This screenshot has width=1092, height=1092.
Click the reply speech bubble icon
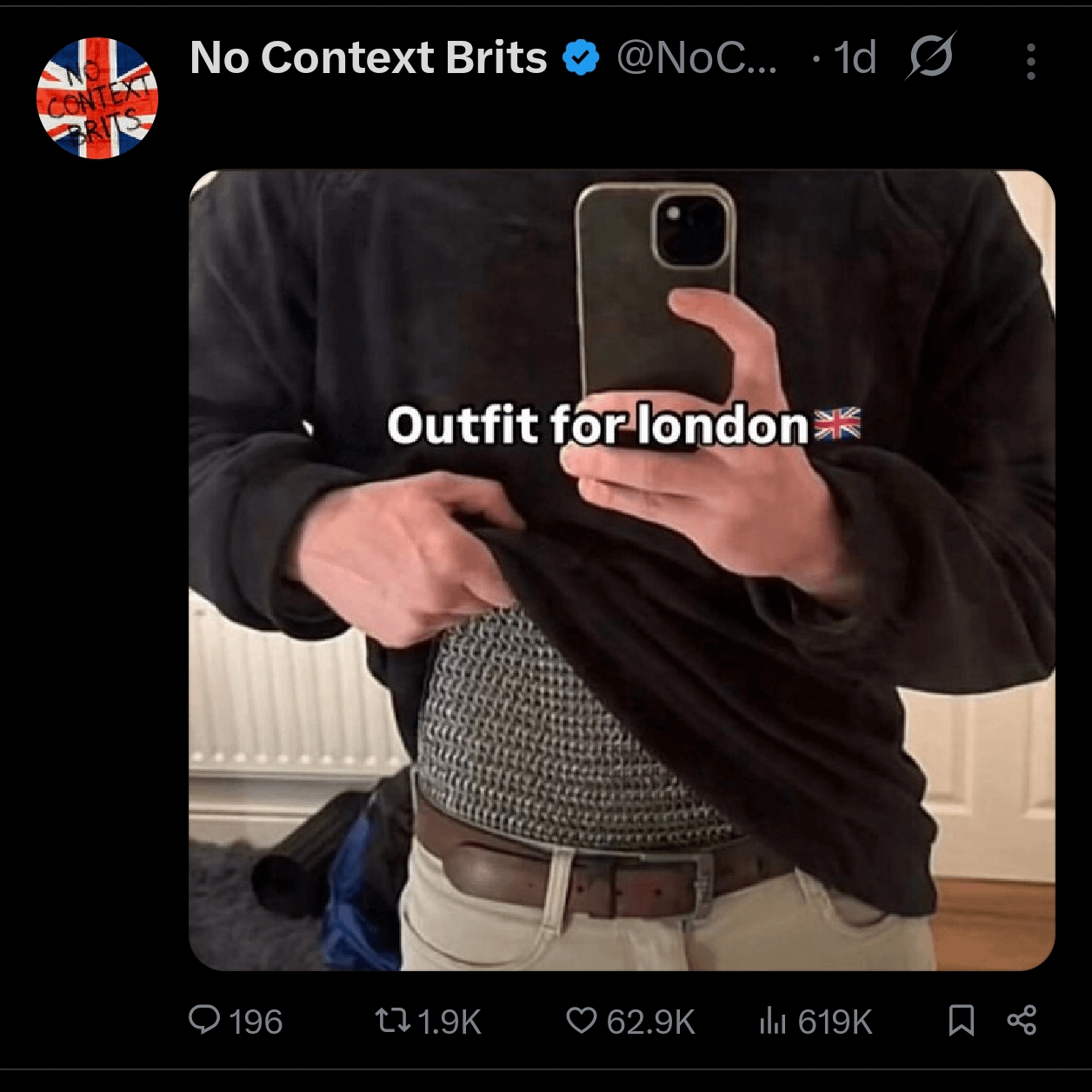(x=204, y=1020)
